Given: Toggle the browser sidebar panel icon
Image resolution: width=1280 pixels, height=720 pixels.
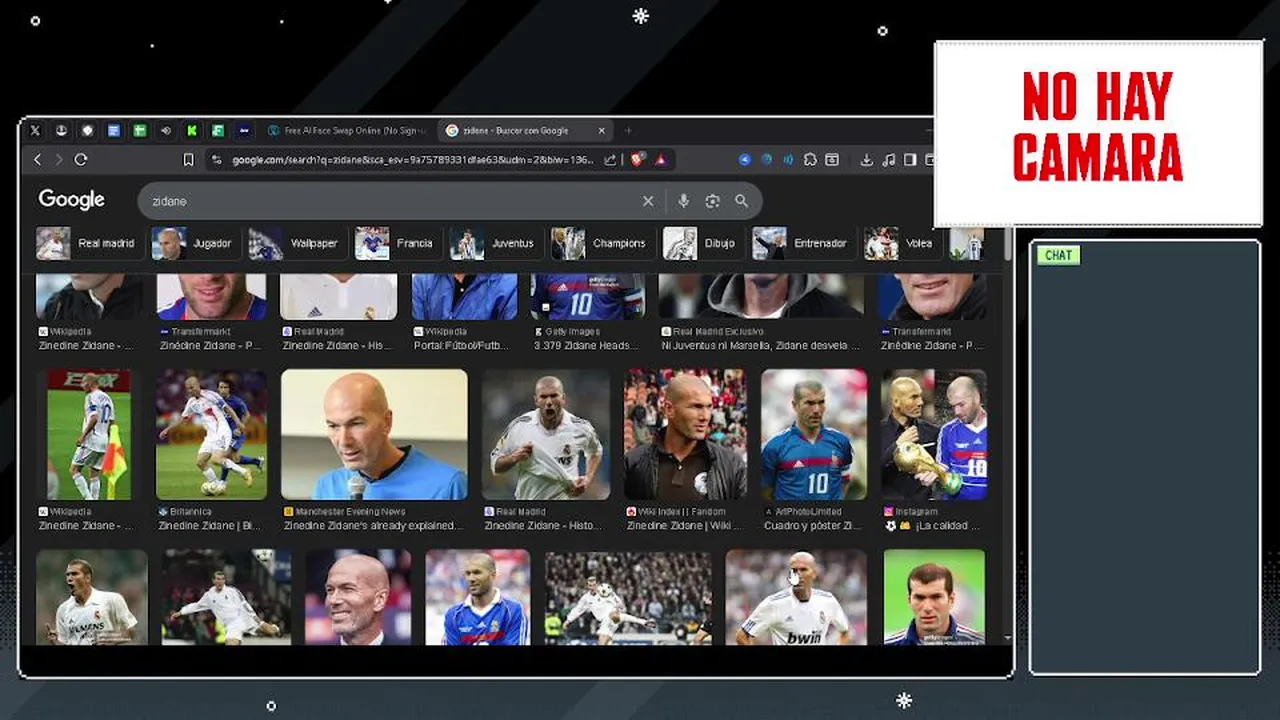Looking at the screenshot, I should point(910,160).
